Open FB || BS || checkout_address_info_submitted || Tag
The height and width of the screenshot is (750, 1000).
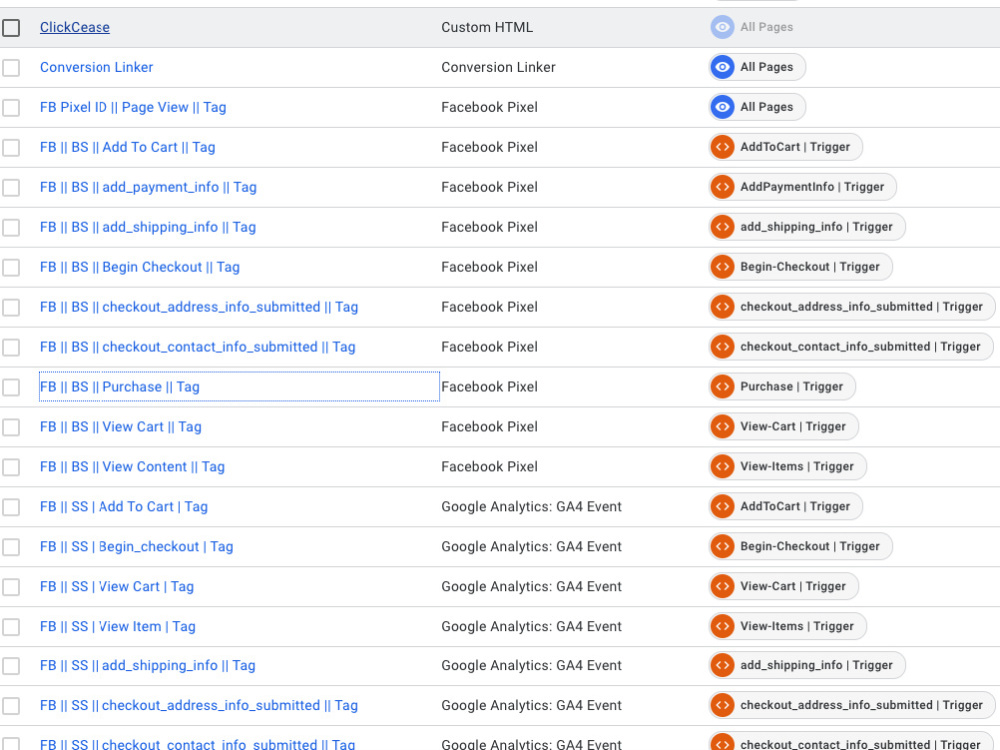pyautogui.click(x=199, y=307)
